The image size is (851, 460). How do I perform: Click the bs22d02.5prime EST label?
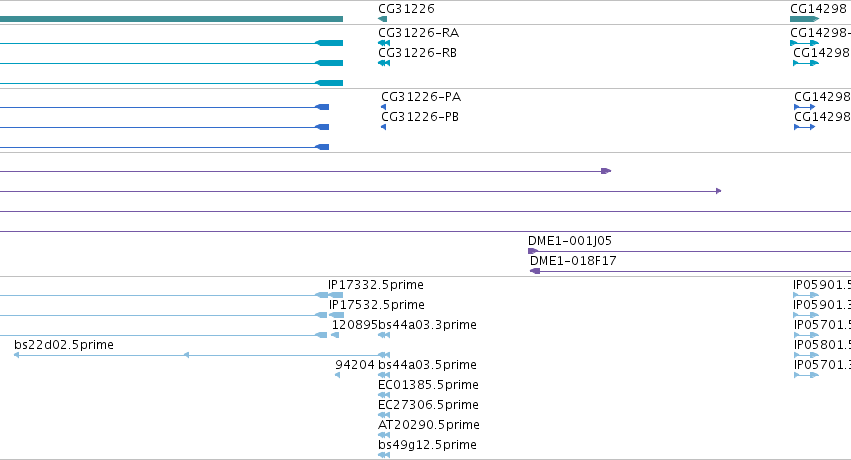tap(64, 345)
